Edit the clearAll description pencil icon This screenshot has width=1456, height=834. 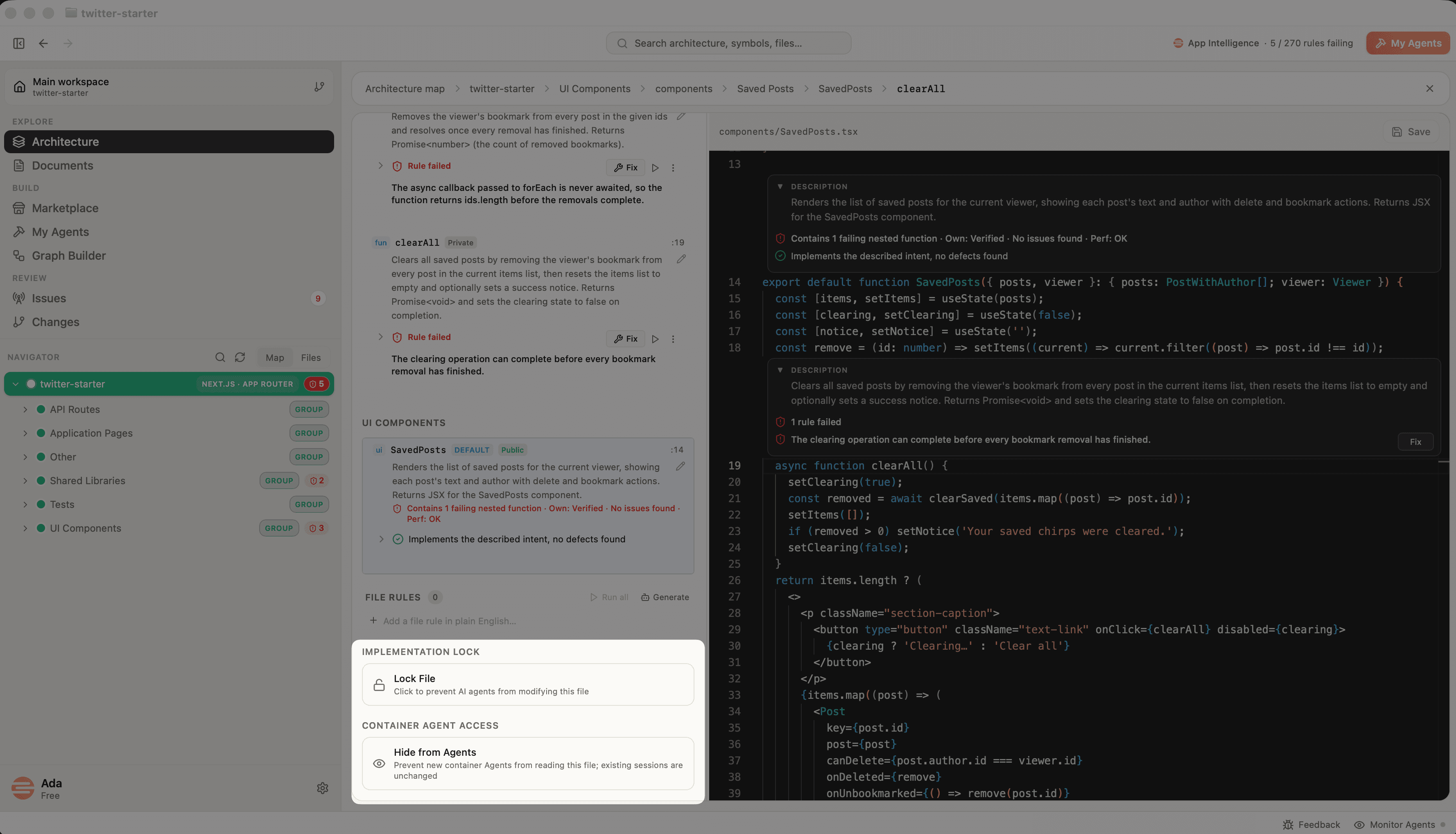[681, 259]
